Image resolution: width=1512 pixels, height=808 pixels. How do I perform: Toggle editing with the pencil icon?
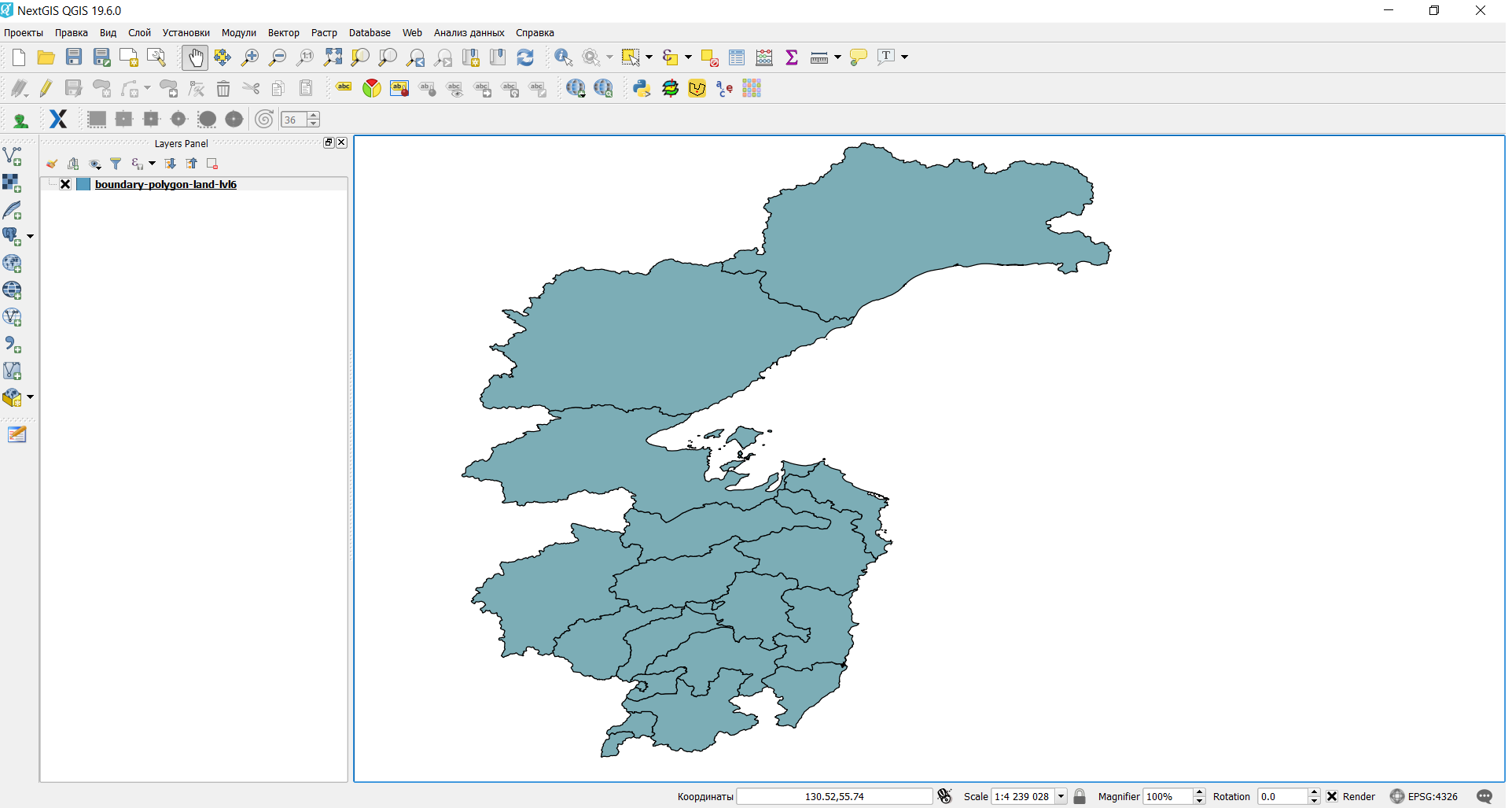pos(45,88)
